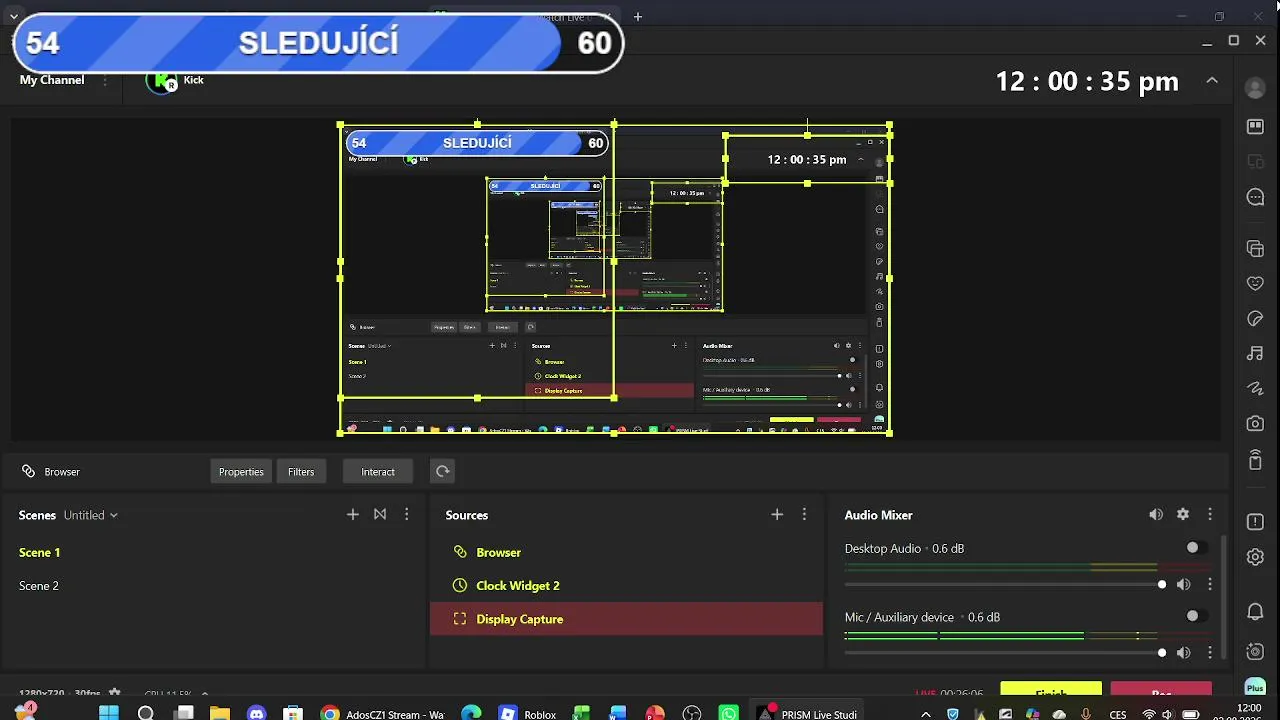Open the stacked squares overlay icon in sidebar
The width and height of the screenshot is (1280, 720).
pyautogui.click(x=1255, y=248)
